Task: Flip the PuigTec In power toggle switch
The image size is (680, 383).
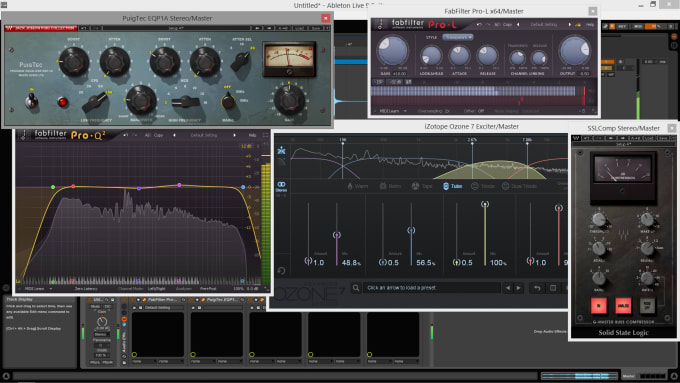Action: point(31,101)
